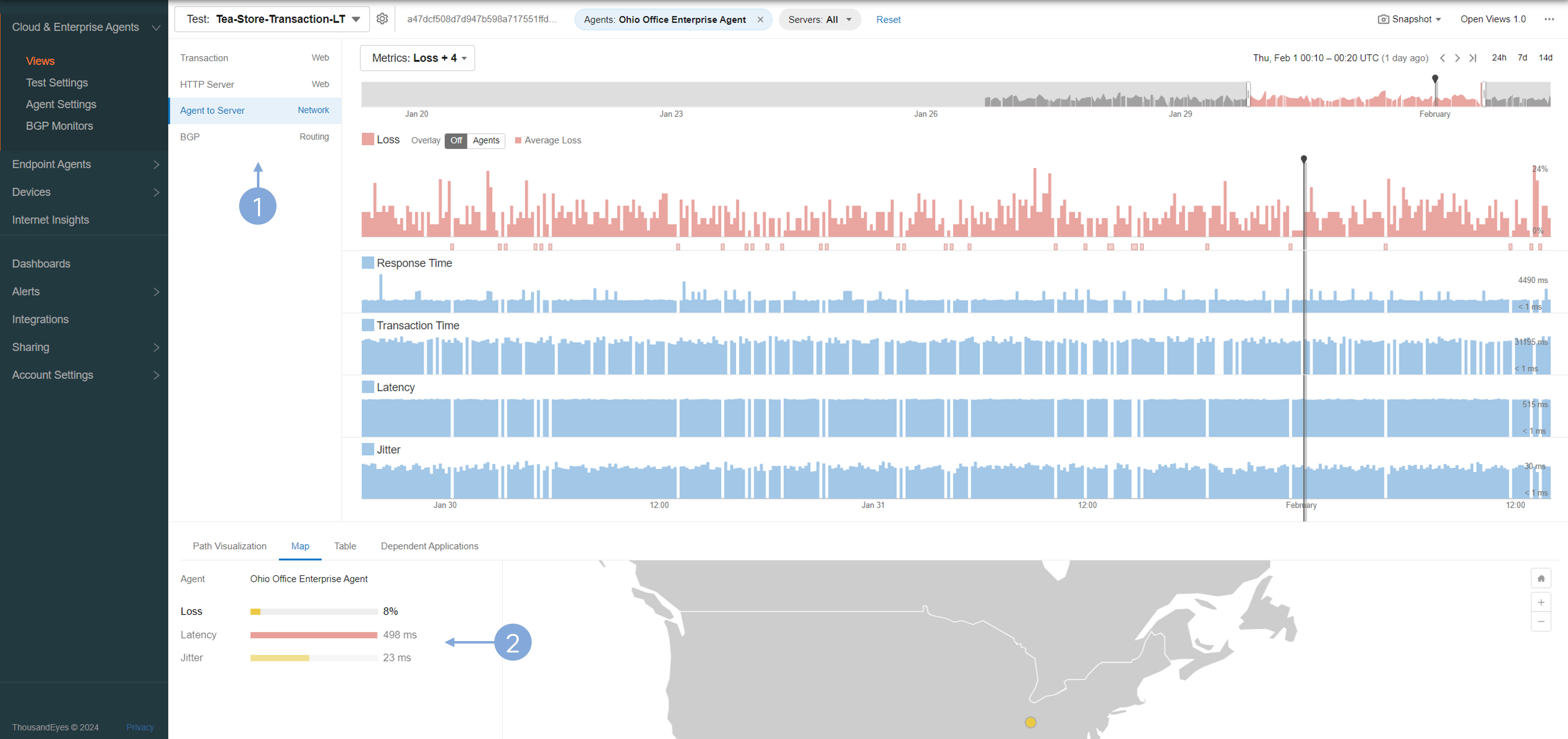The height and width of the screenshot is (739, 1568).
Task: Click the Reset filters link
Action: pos(888,20)
